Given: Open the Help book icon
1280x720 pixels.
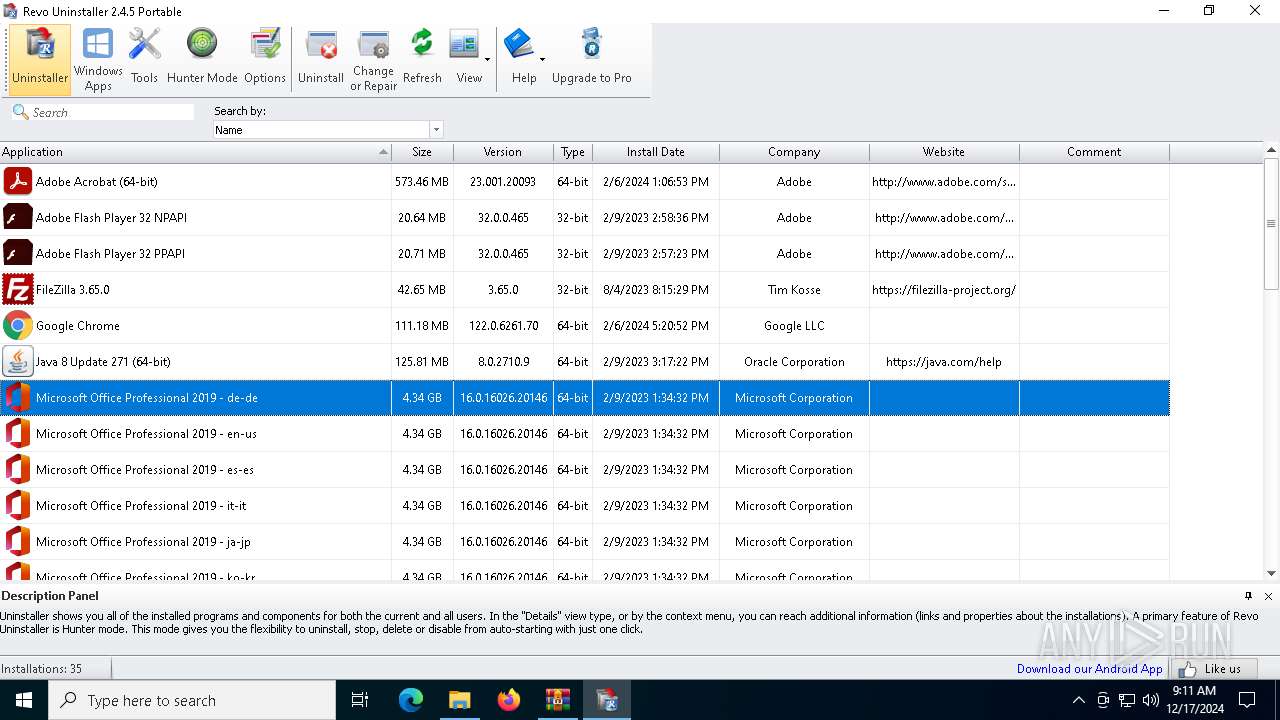Looking at the screenshot, I should [x=519, y=44].
